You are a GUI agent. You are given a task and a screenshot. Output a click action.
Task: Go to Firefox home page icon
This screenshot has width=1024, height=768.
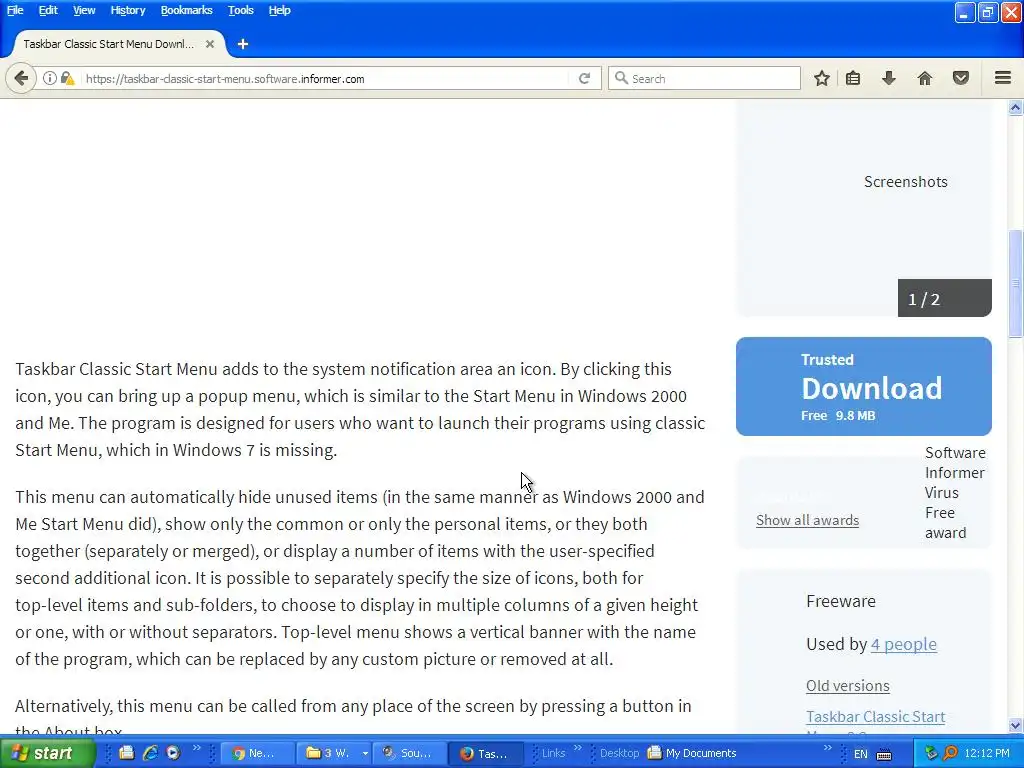(x=925, y=78)
